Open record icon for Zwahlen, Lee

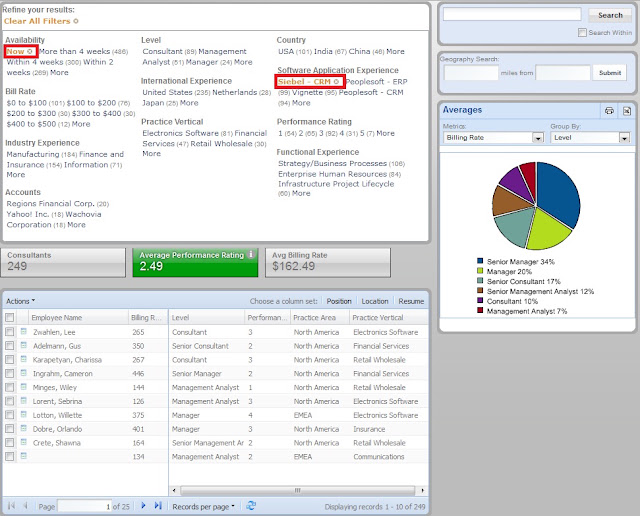(x=24, y=331)
